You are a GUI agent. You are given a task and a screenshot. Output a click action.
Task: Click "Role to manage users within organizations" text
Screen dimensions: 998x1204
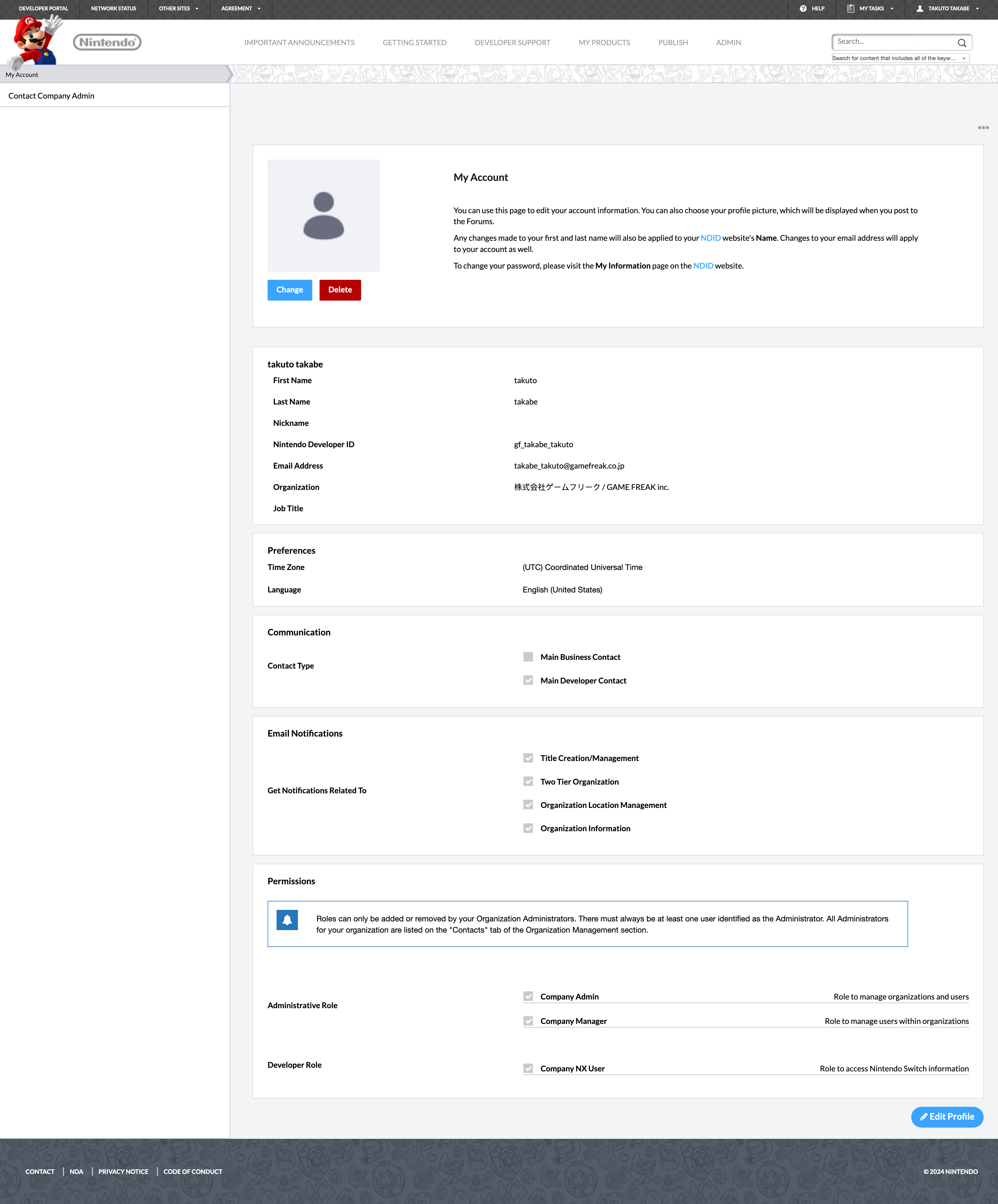897,1021
